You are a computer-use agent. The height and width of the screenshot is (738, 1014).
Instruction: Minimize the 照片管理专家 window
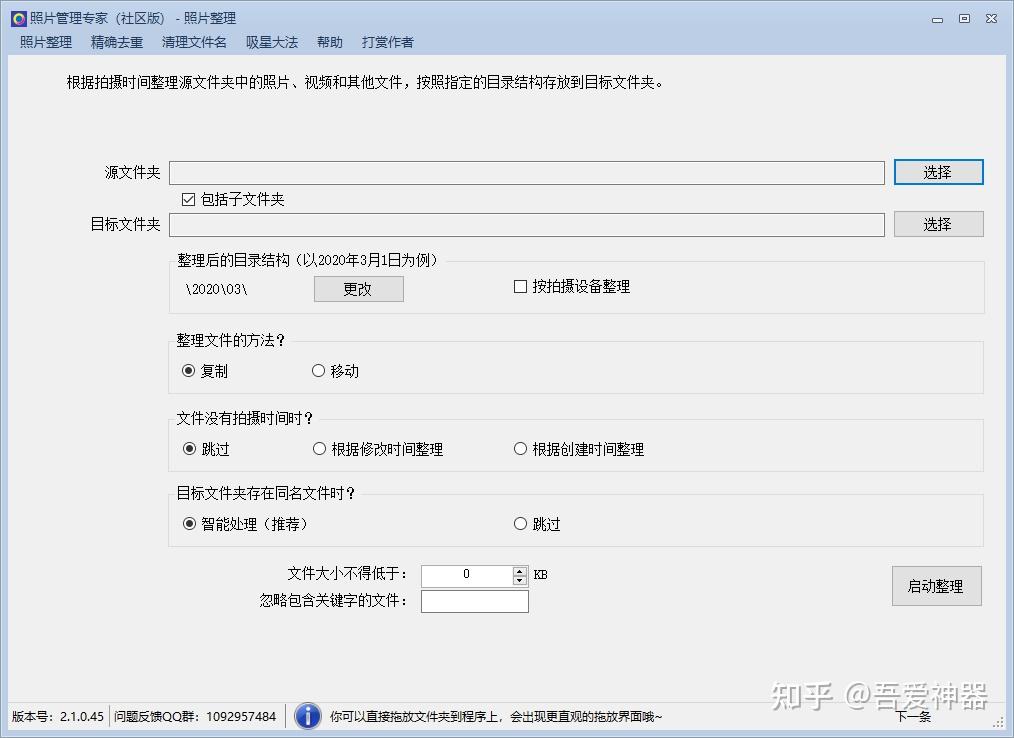pyautogui.click(x=937, y=19)
